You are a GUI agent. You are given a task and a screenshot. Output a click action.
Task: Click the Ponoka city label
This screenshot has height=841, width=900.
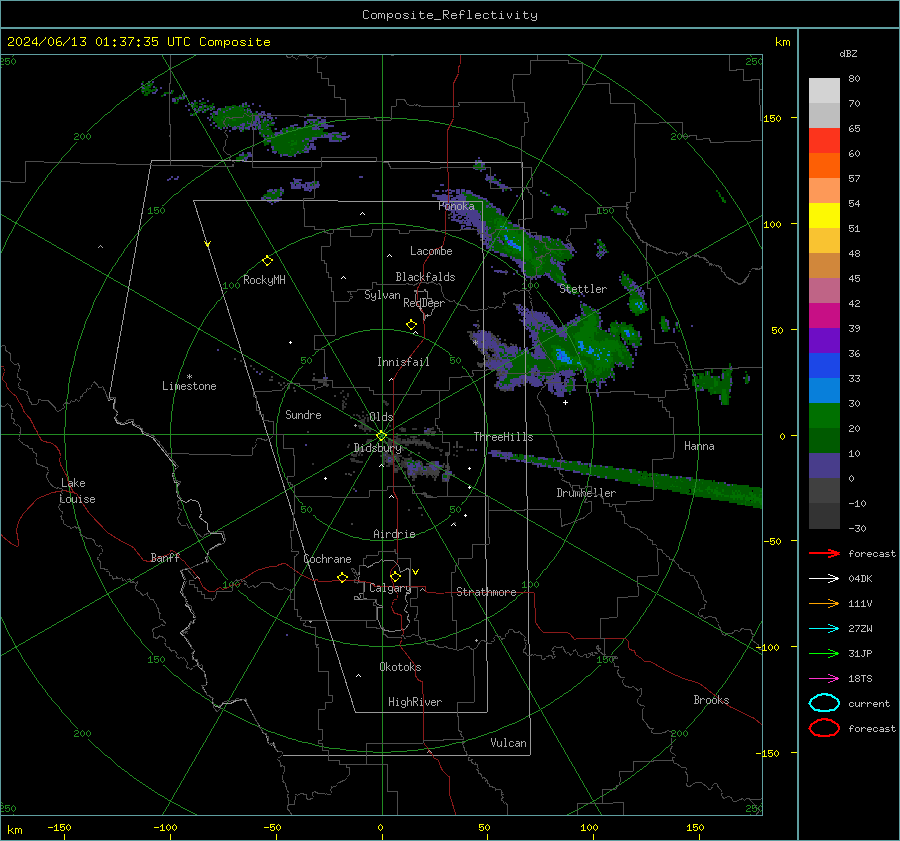pos(456,206)
